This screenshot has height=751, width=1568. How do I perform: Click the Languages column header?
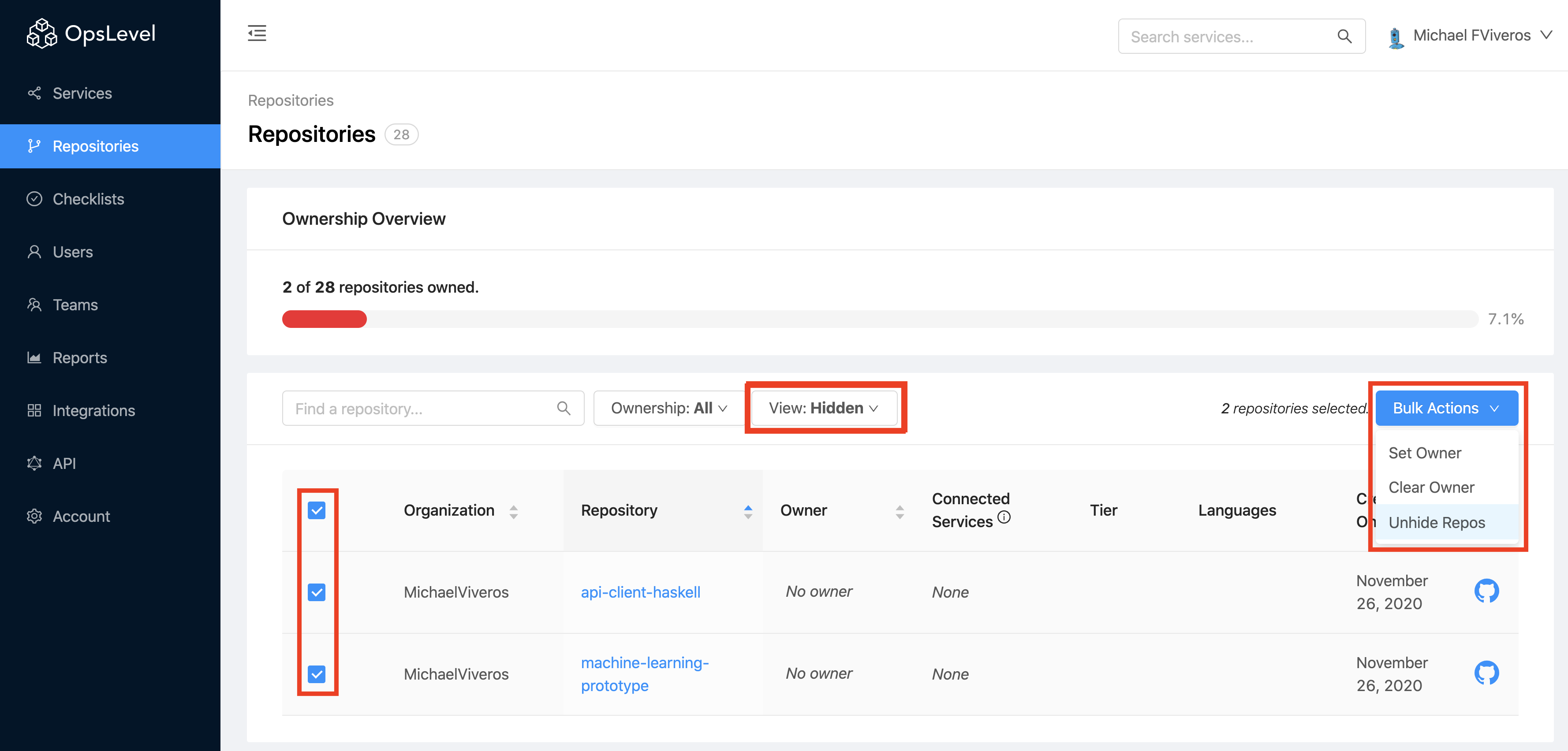pos(1237,510)
